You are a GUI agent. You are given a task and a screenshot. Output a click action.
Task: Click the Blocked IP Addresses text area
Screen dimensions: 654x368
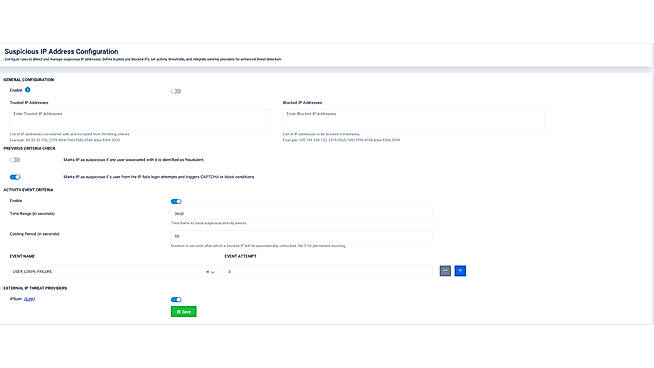pos(413,120)
